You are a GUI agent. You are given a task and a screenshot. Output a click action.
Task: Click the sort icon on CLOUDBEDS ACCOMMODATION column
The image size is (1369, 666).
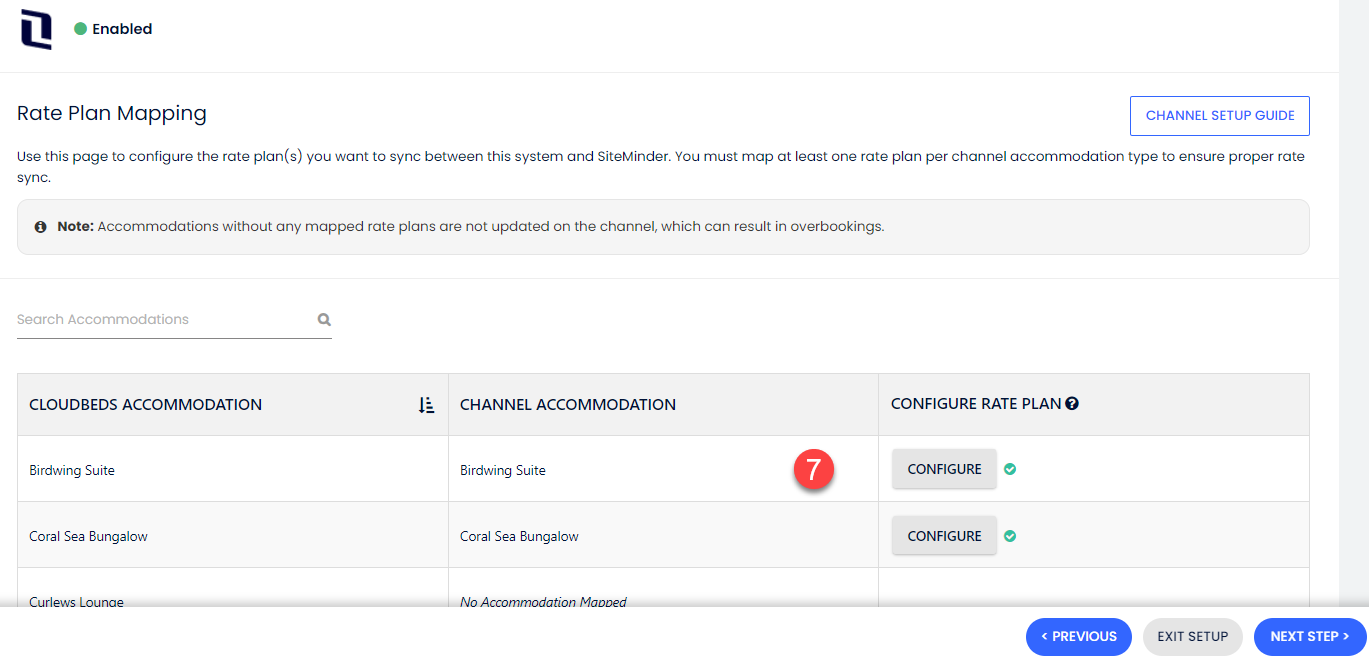426,404
